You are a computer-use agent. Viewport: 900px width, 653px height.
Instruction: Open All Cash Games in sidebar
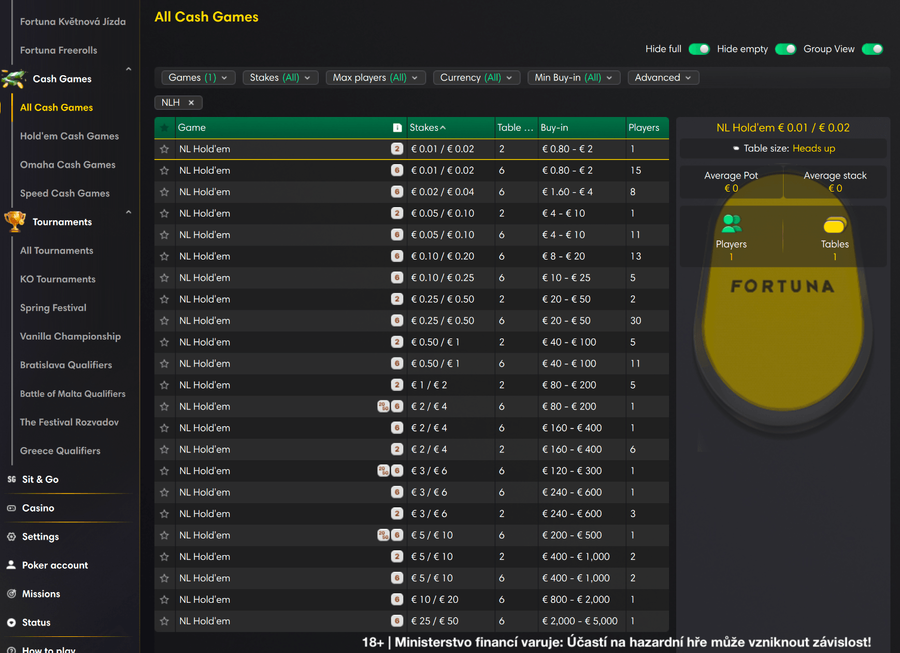point(56,107)
